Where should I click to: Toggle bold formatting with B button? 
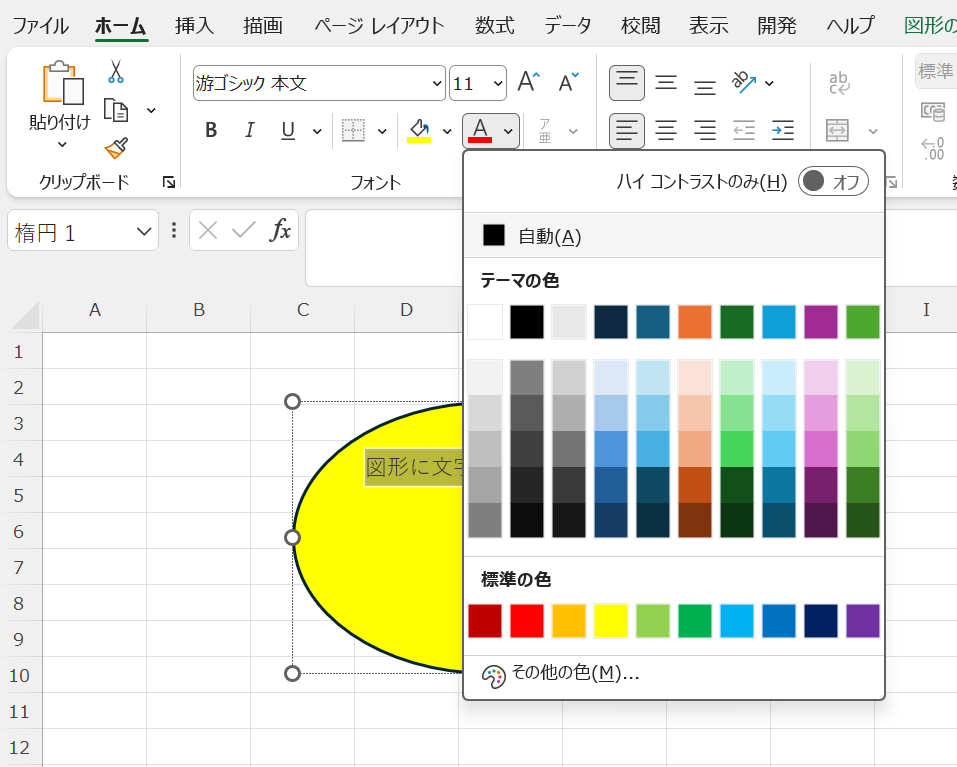click(211, 131)
